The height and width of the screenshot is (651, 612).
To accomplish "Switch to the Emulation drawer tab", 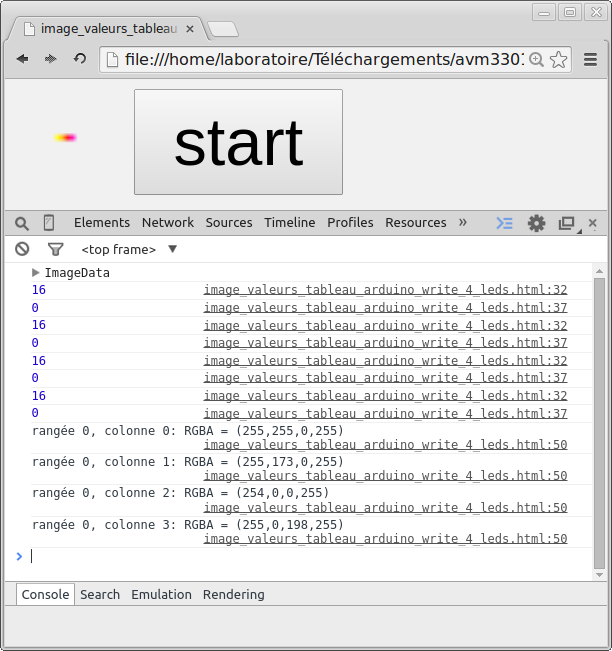I will point(161,594).
